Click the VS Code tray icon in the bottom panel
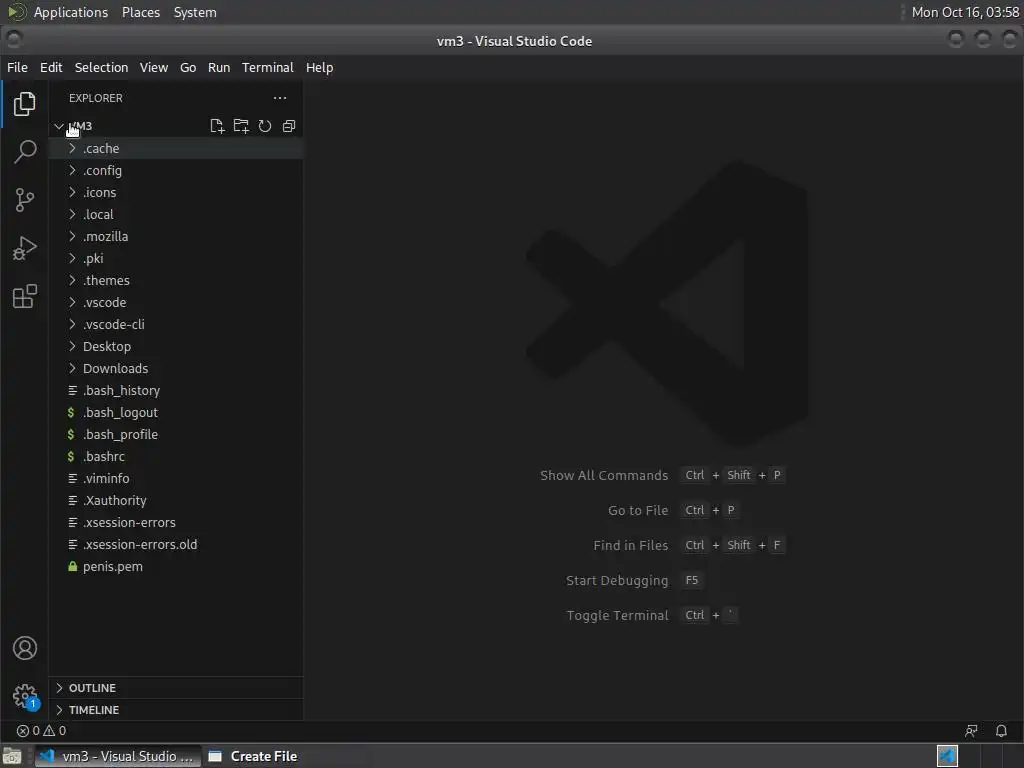Screen dimensions: 1024x768 (x=947, y=756)
